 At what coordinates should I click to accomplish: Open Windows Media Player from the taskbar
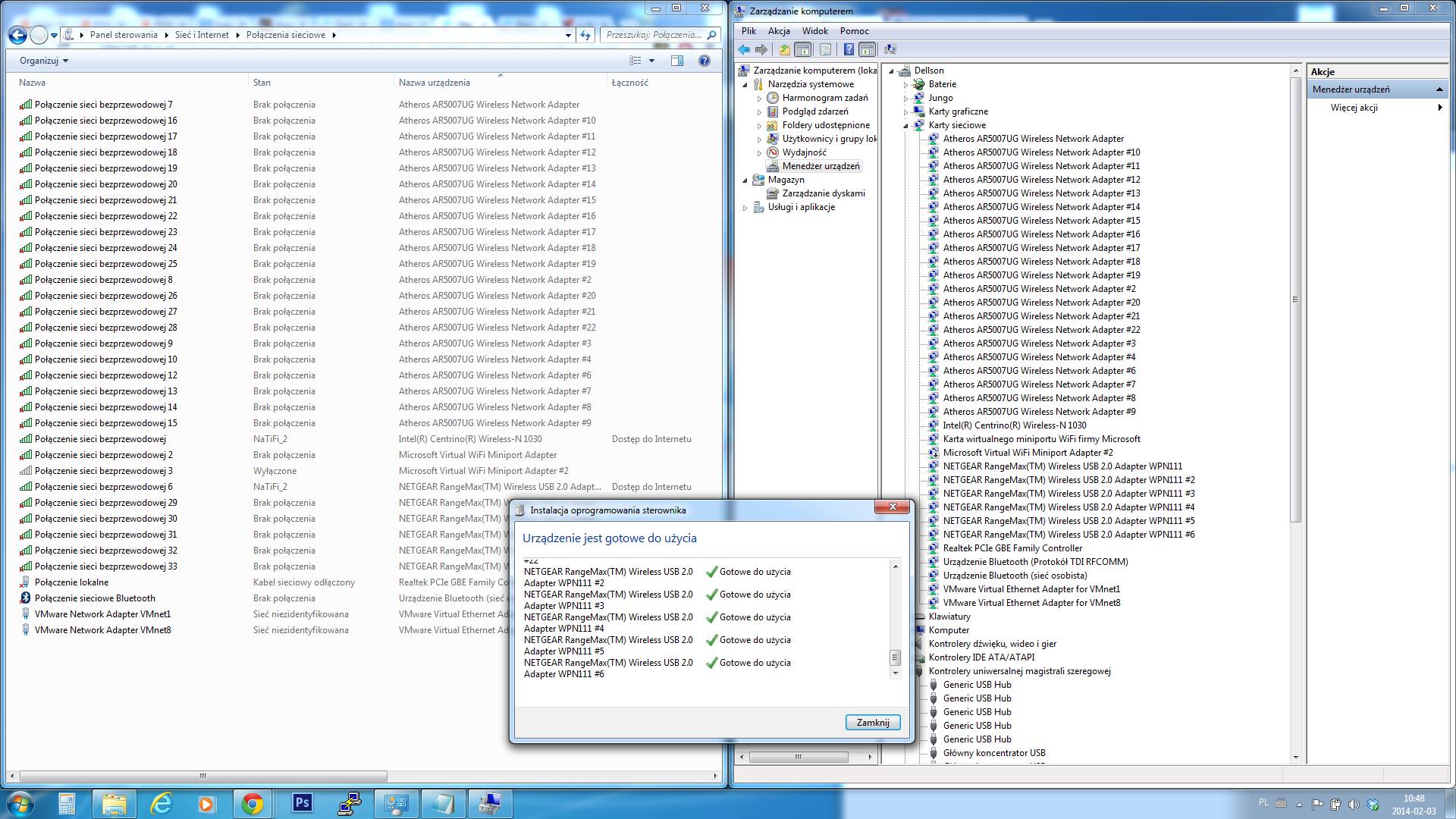coord(206,803)
